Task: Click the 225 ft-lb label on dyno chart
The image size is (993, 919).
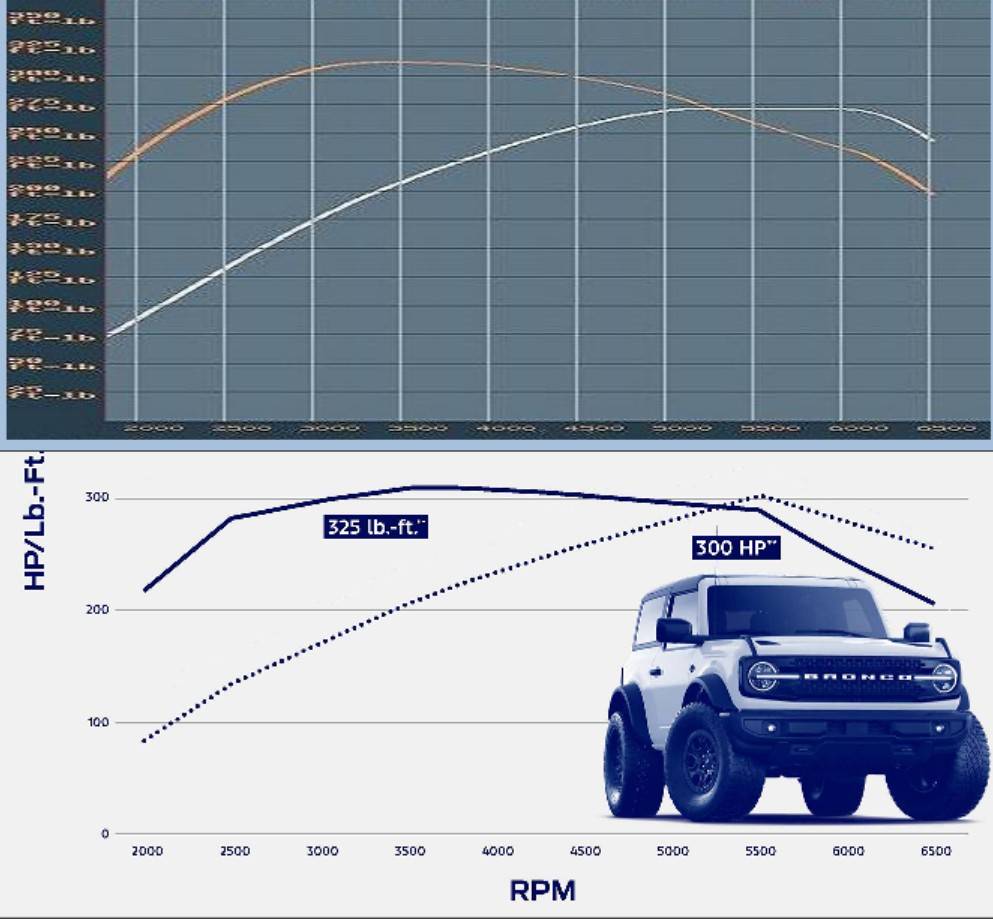Action: 52,162
